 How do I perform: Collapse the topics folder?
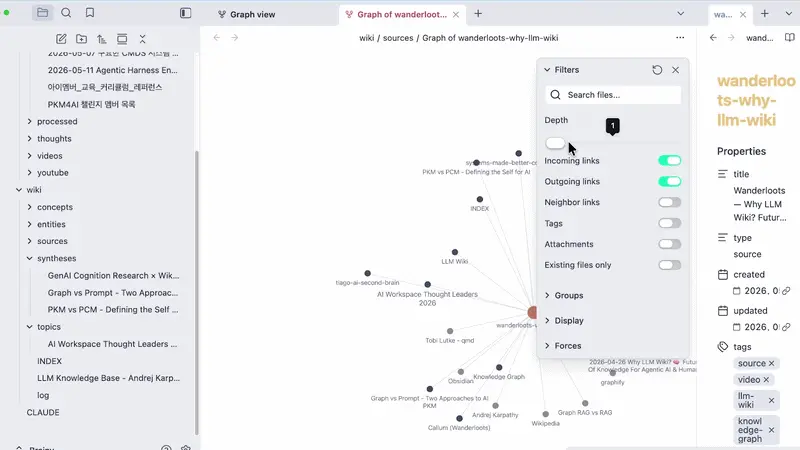(x=30, y=327)
